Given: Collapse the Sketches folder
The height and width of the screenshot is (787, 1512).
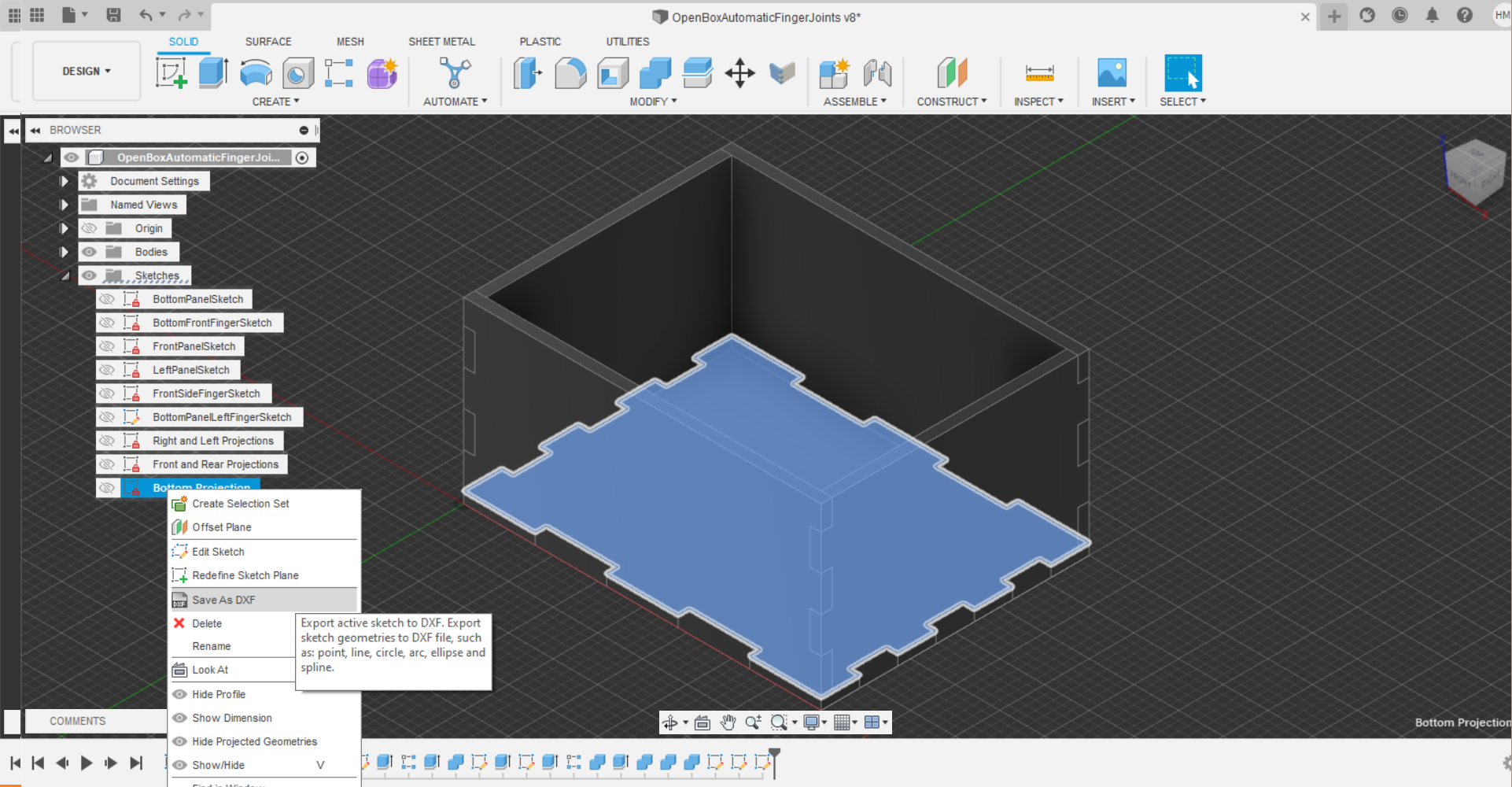Looking at the screenshot, I should point(65,275).
